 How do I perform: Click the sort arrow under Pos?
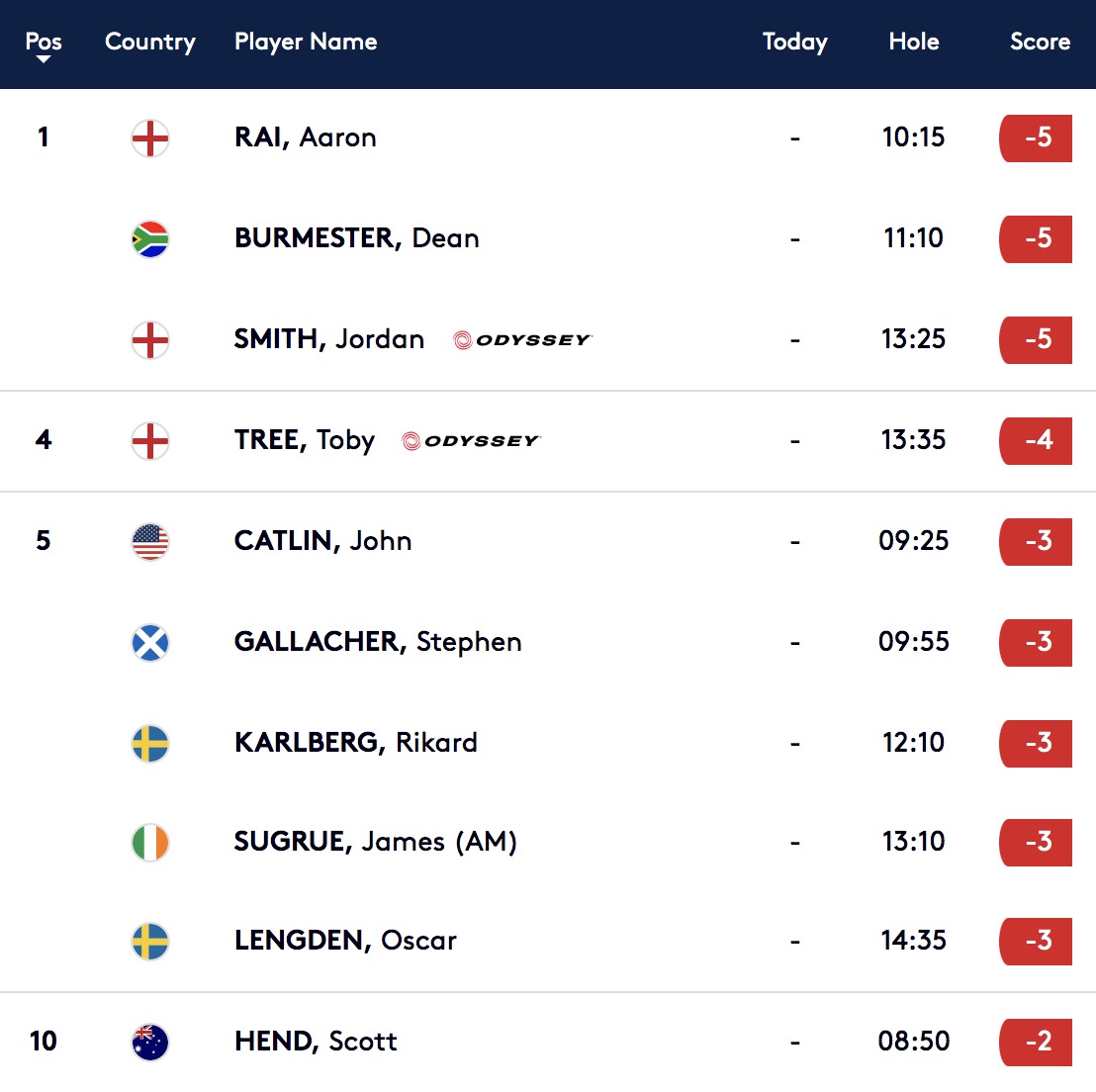(44, 59)
